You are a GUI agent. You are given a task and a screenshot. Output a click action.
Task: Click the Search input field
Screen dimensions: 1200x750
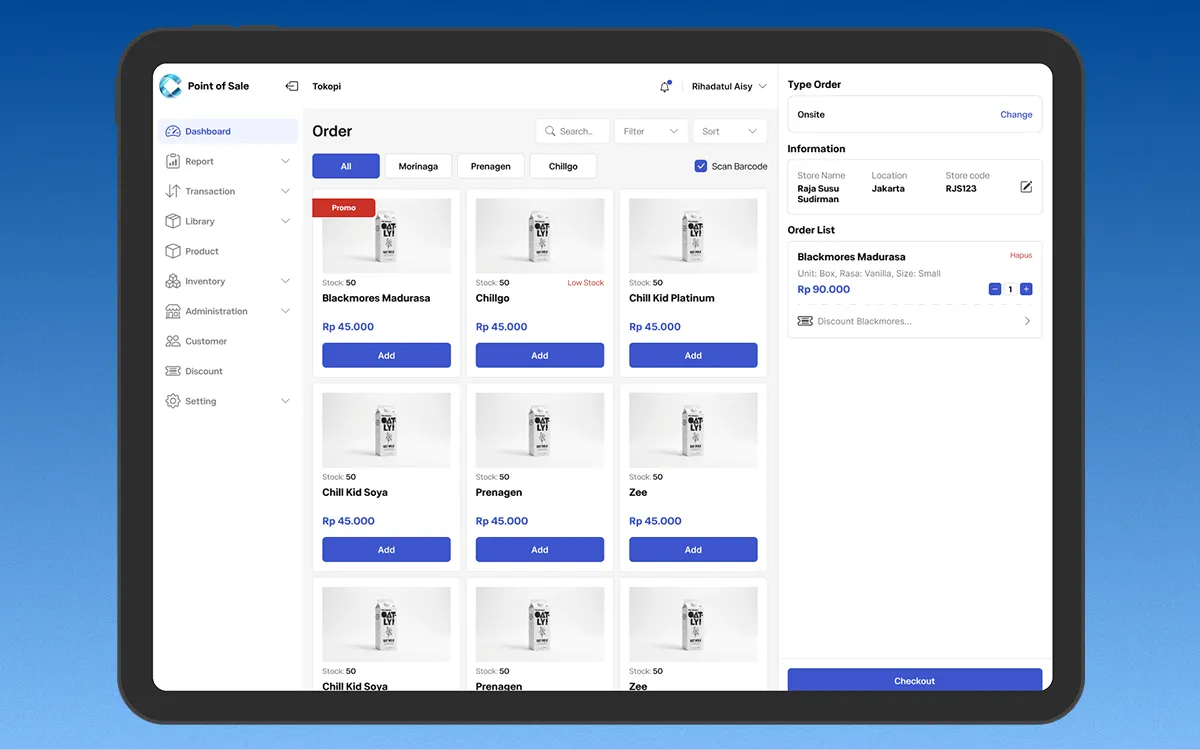(x=572, y=131)
